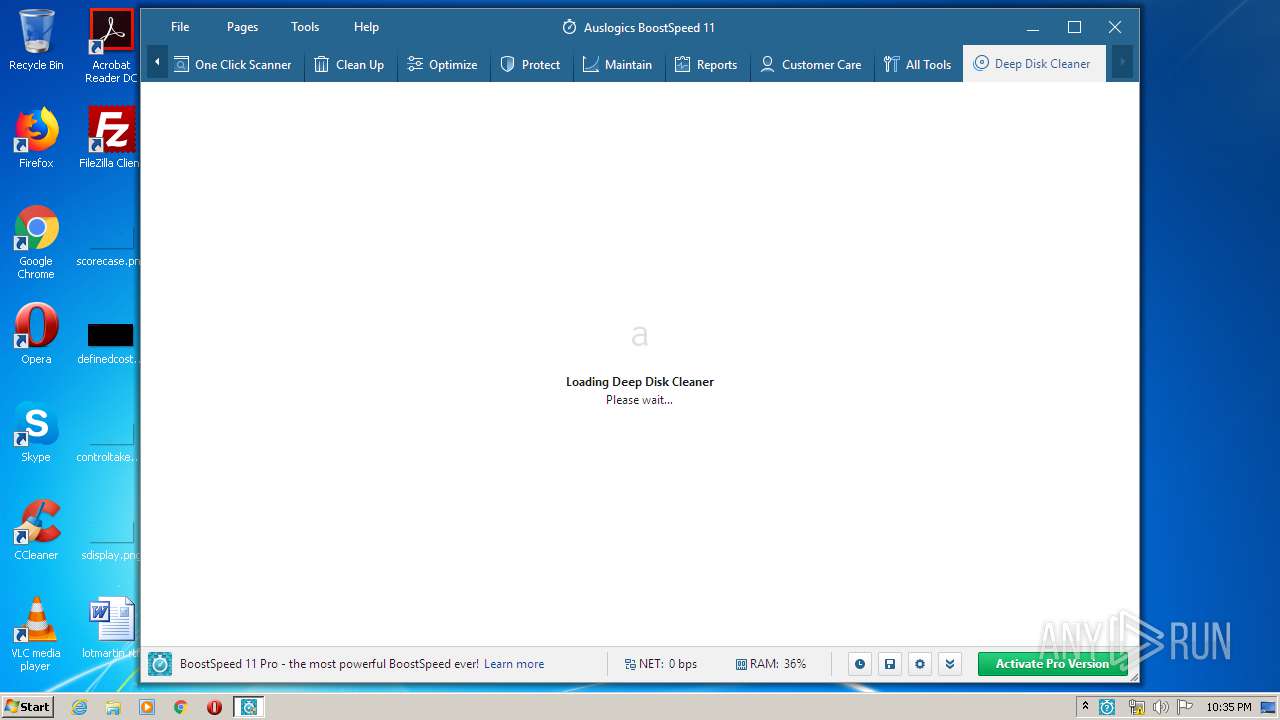
Task: Launch Opera desktop shortcut
Action: (36, 334)
